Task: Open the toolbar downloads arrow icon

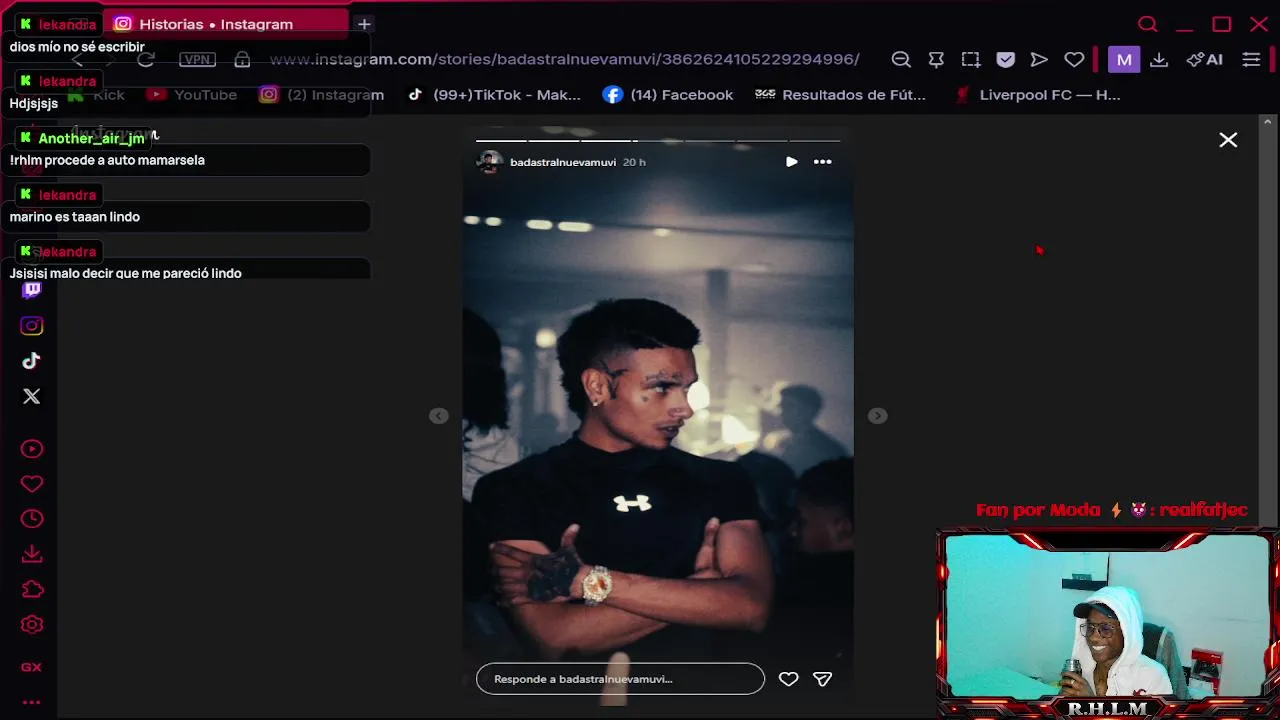Action: click(1159, 60)
